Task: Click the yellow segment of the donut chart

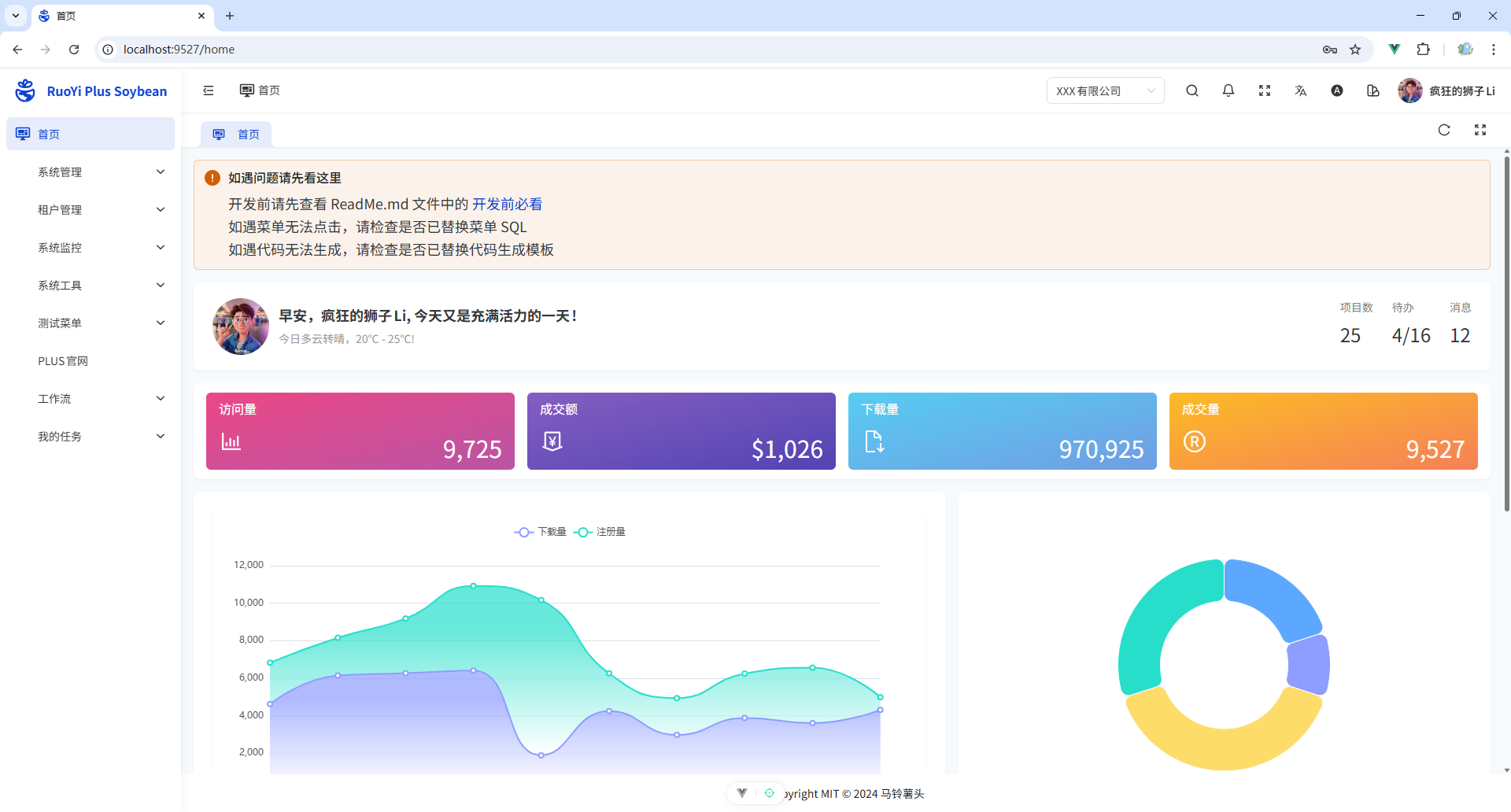Action: pyautogui.click(x=1224, y=747)
